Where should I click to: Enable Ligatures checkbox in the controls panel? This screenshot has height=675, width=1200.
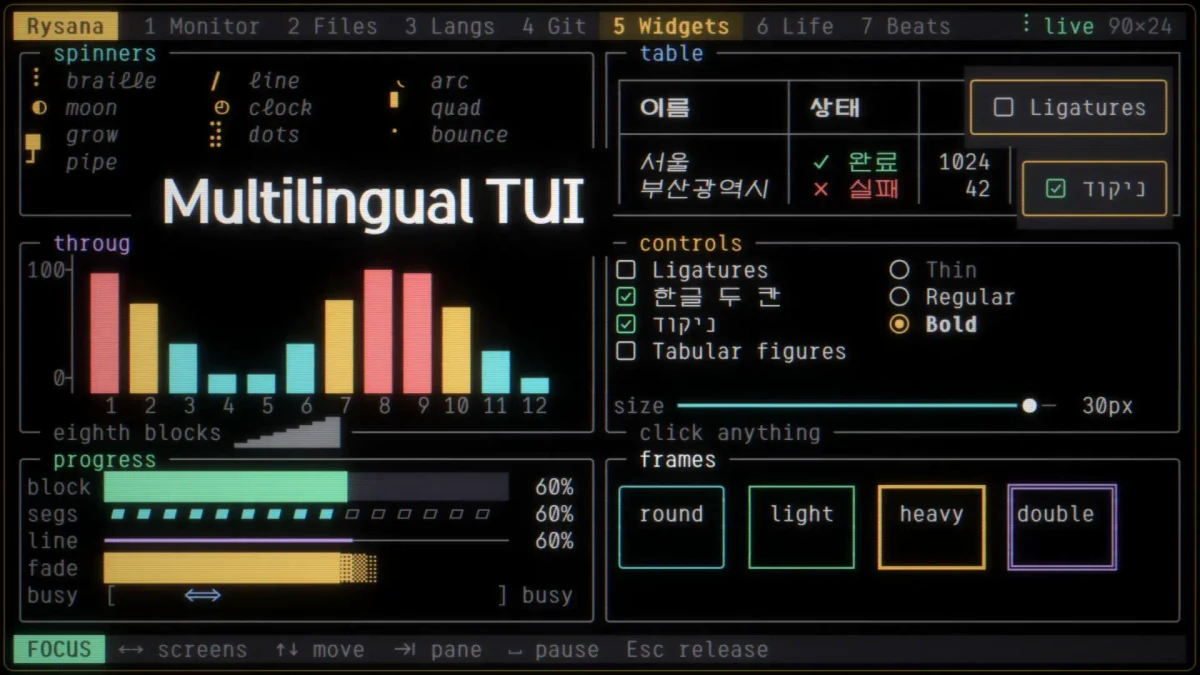pyautogui.click(x=626, y=269)
